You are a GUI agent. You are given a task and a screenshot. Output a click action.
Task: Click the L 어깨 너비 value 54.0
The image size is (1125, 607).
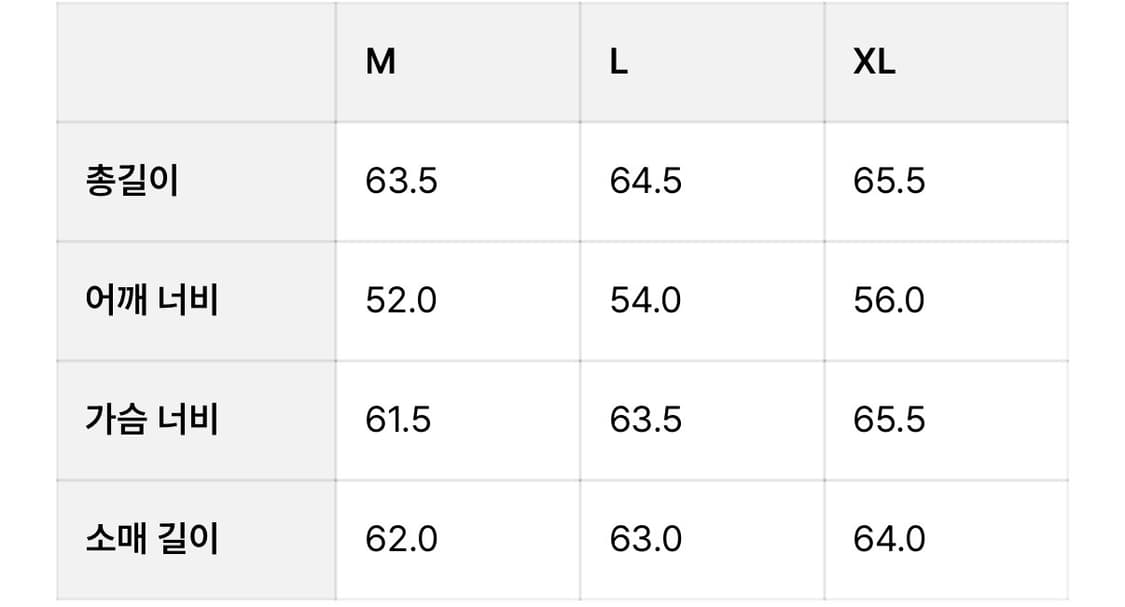pyautogui.click(x=645, y=300)
